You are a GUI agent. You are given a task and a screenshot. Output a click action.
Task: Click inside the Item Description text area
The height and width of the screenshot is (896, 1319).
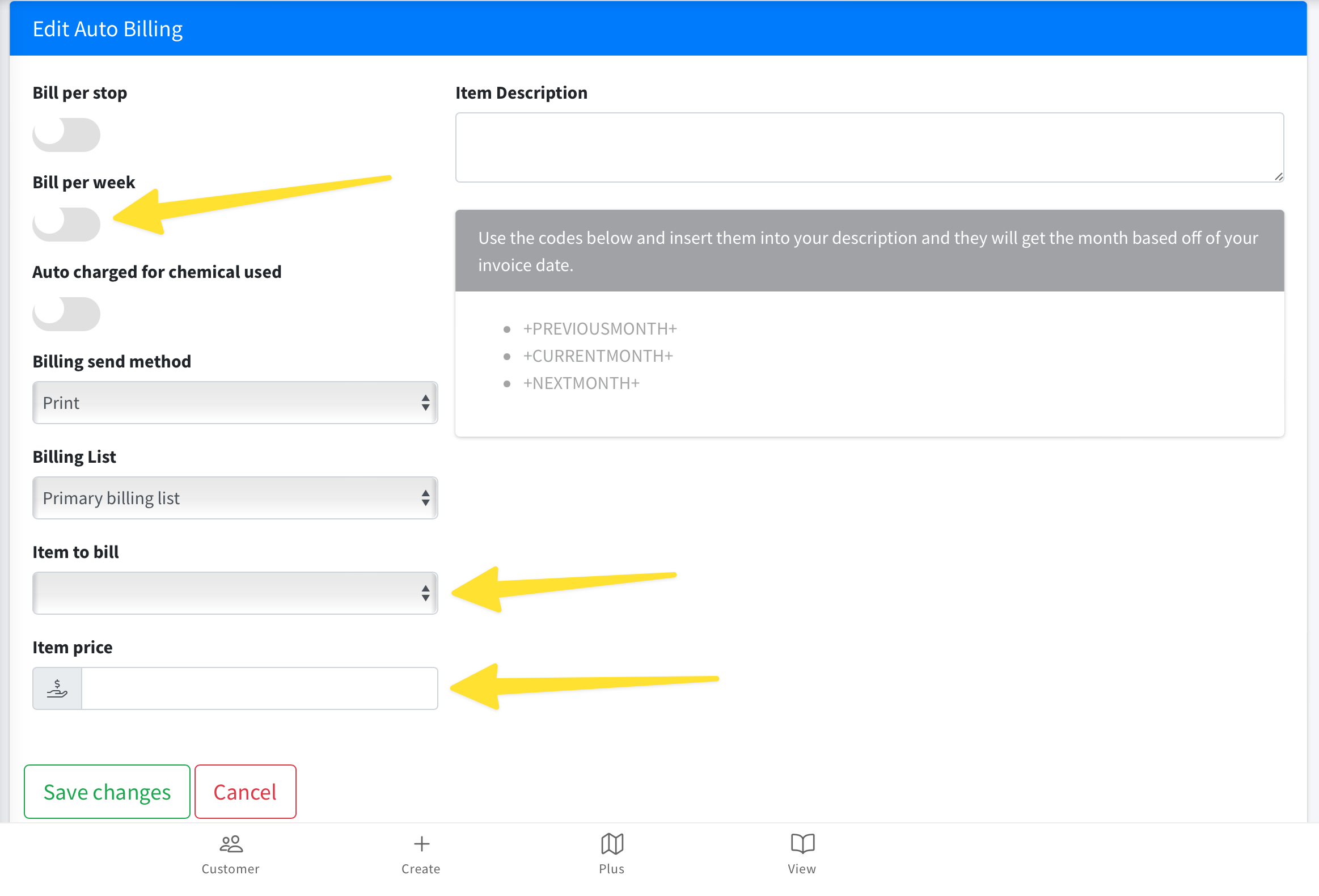point(868,147)
